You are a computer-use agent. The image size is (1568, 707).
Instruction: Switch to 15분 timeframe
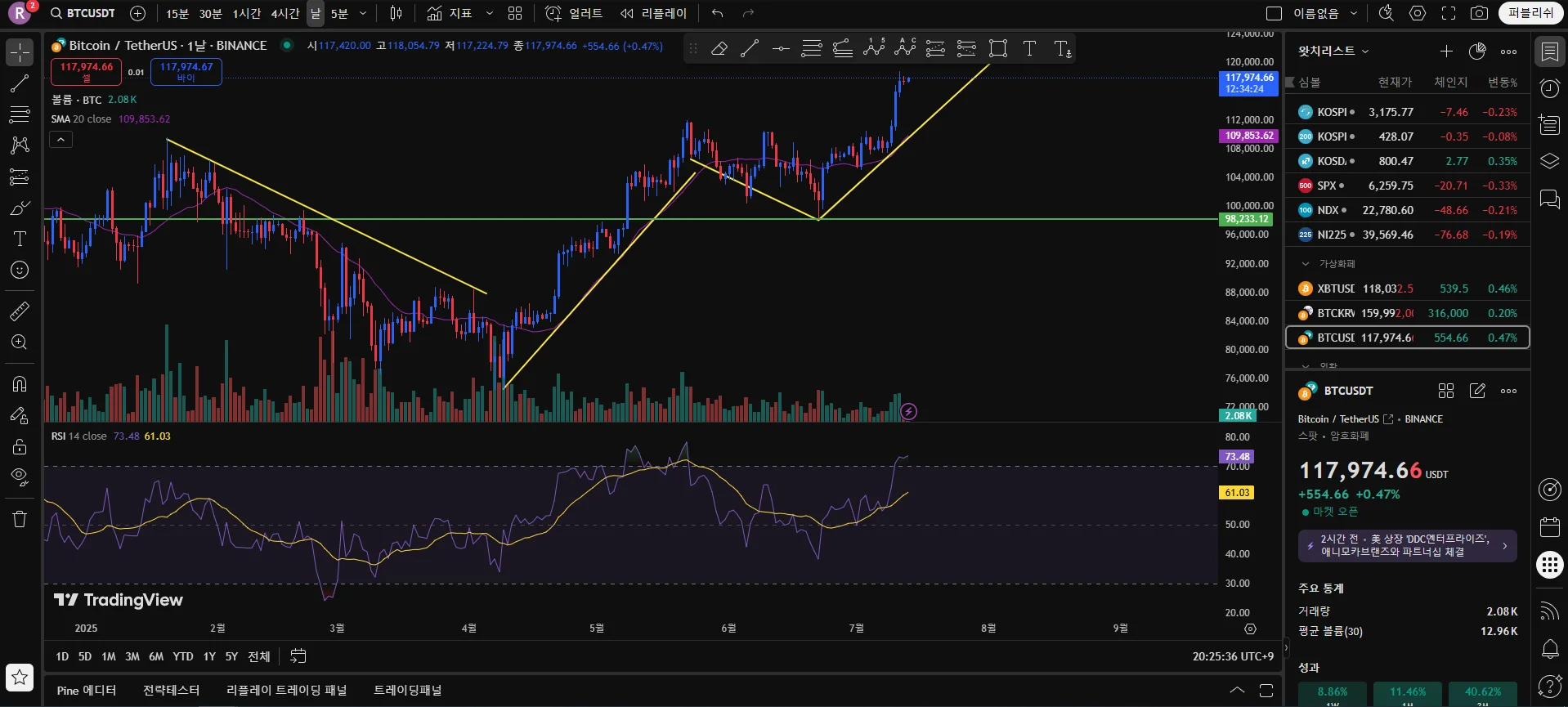coord(177,13)
